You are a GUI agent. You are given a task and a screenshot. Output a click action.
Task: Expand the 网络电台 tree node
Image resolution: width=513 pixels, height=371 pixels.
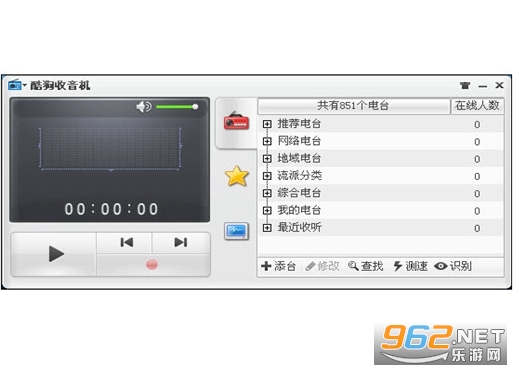tap(267, 141)
